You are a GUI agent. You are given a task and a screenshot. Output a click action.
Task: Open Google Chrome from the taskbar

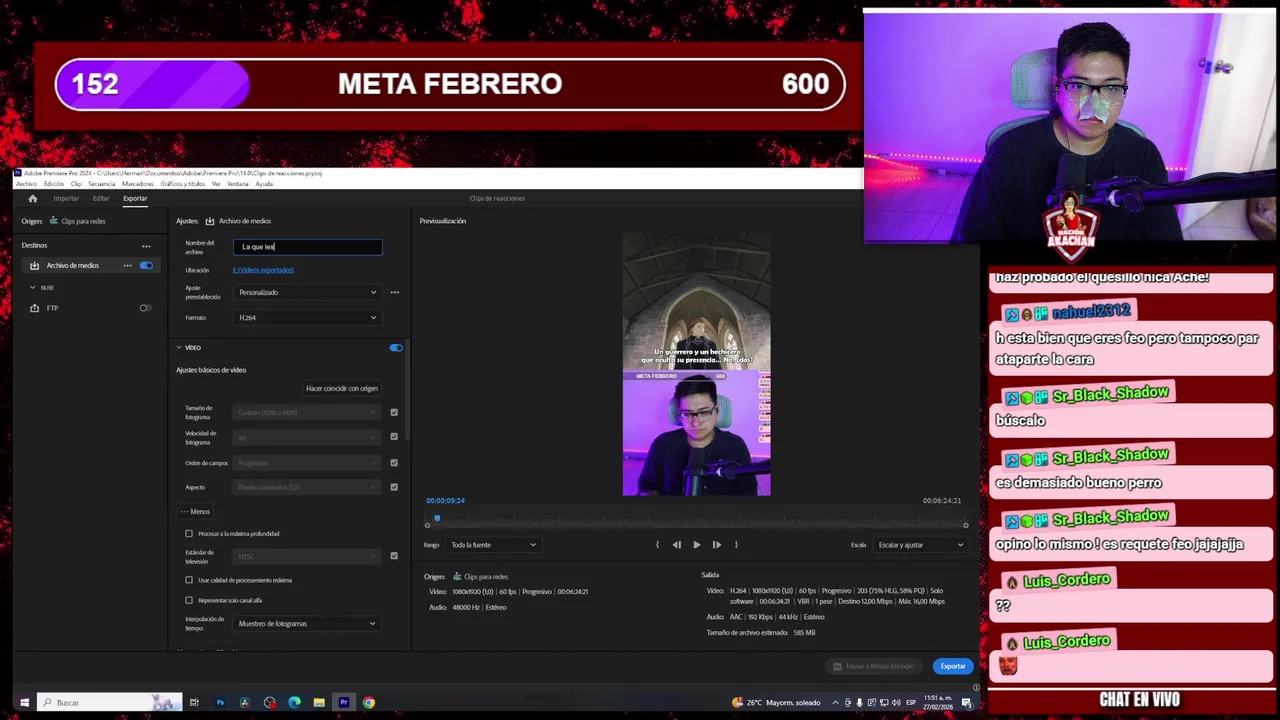pyautogui.click(x=369, y=702)
